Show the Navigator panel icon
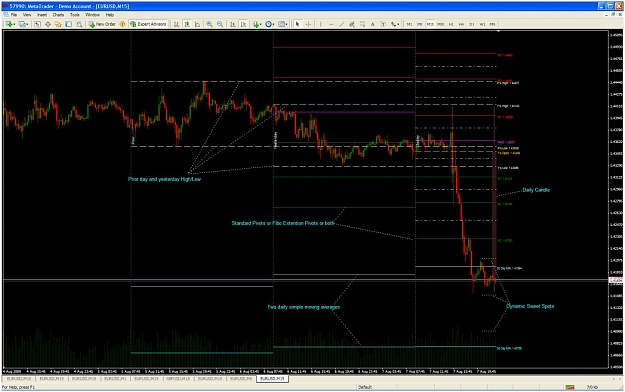Screen dimensions: 625x392 tap(58, 24)
